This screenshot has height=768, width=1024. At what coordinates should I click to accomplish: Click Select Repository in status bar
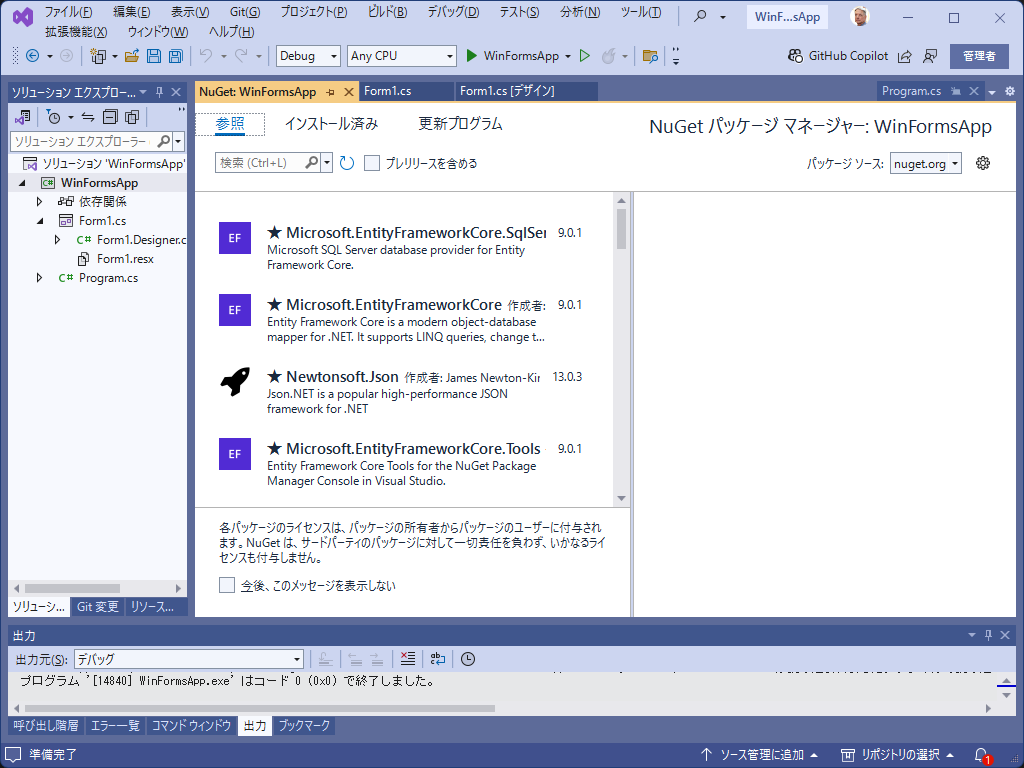pyautogui.click(x=897, y=755)
